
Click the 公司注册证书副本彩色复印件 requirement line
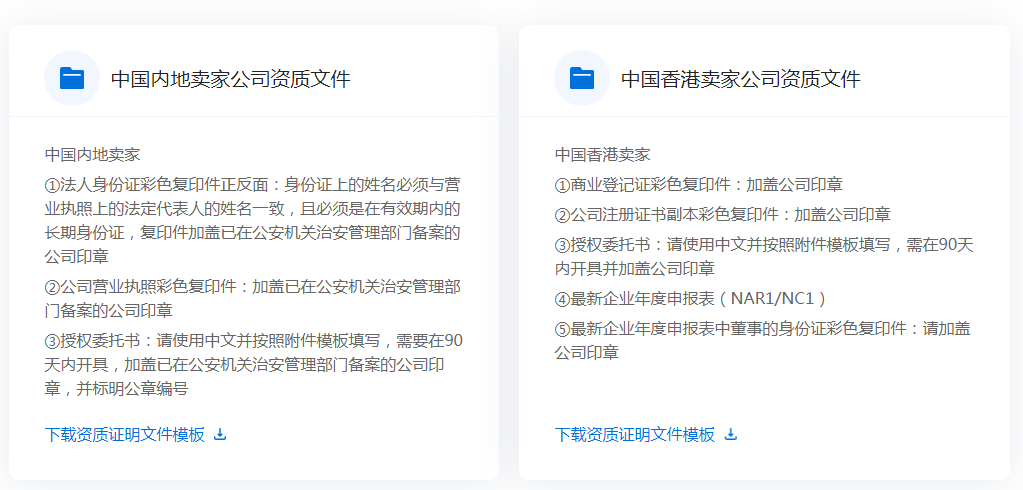723,214
